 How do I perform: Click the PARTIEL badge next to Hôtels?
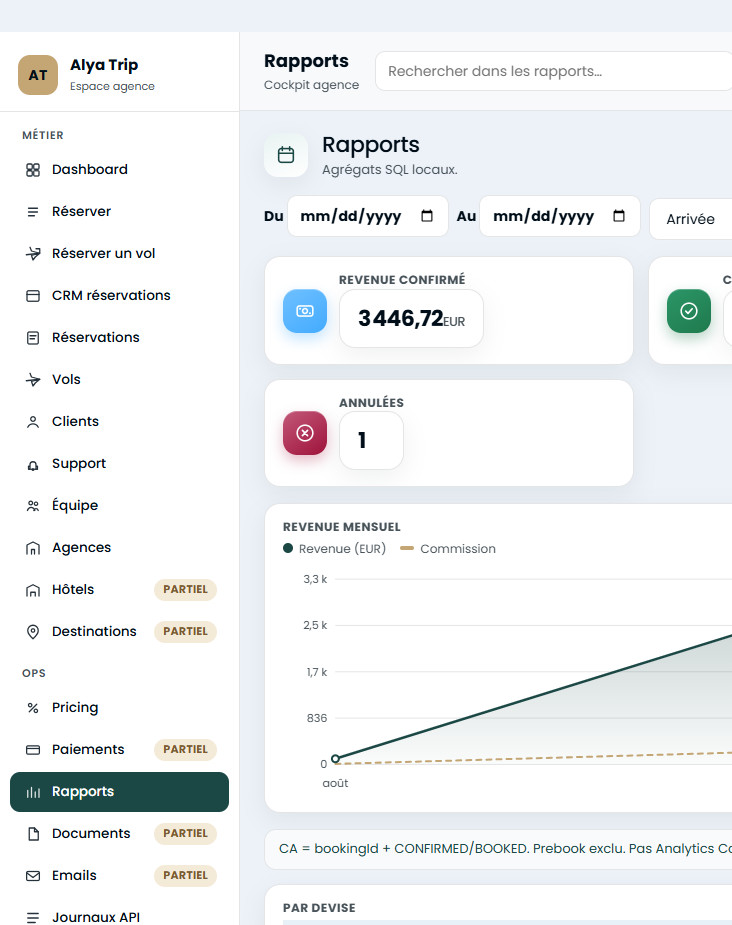coord(185,590)
